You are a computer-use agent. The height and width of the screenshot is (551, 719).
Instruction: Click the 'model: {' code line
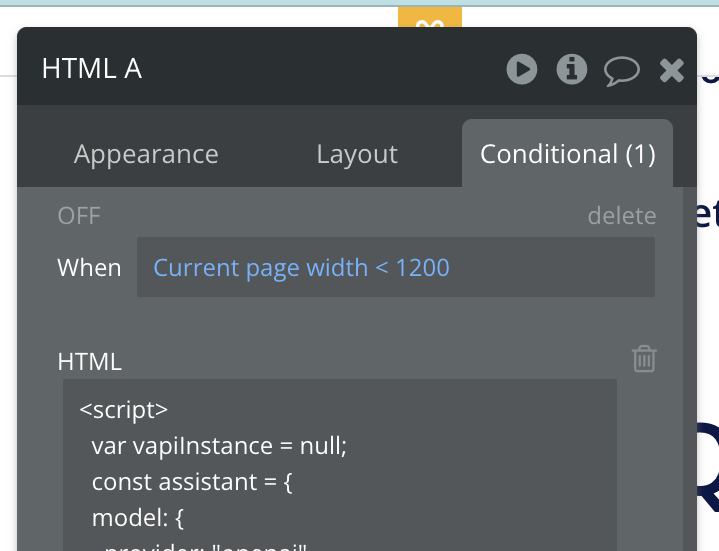136,517
